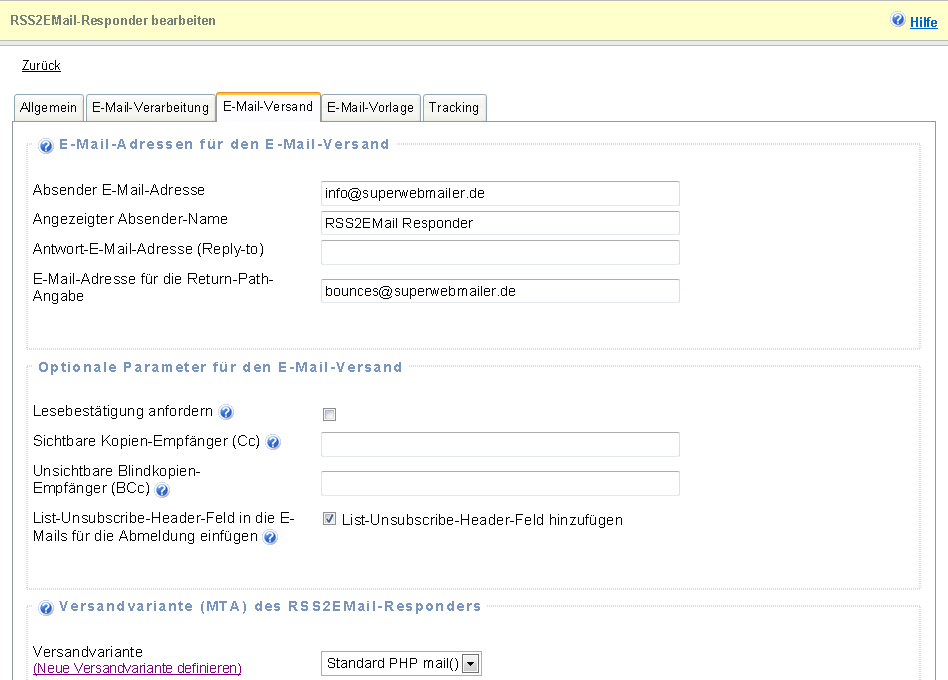Viewport: 948px width, 680px height.
Task: Switch to the Allgemein tab
Action: tap(48, 108)
